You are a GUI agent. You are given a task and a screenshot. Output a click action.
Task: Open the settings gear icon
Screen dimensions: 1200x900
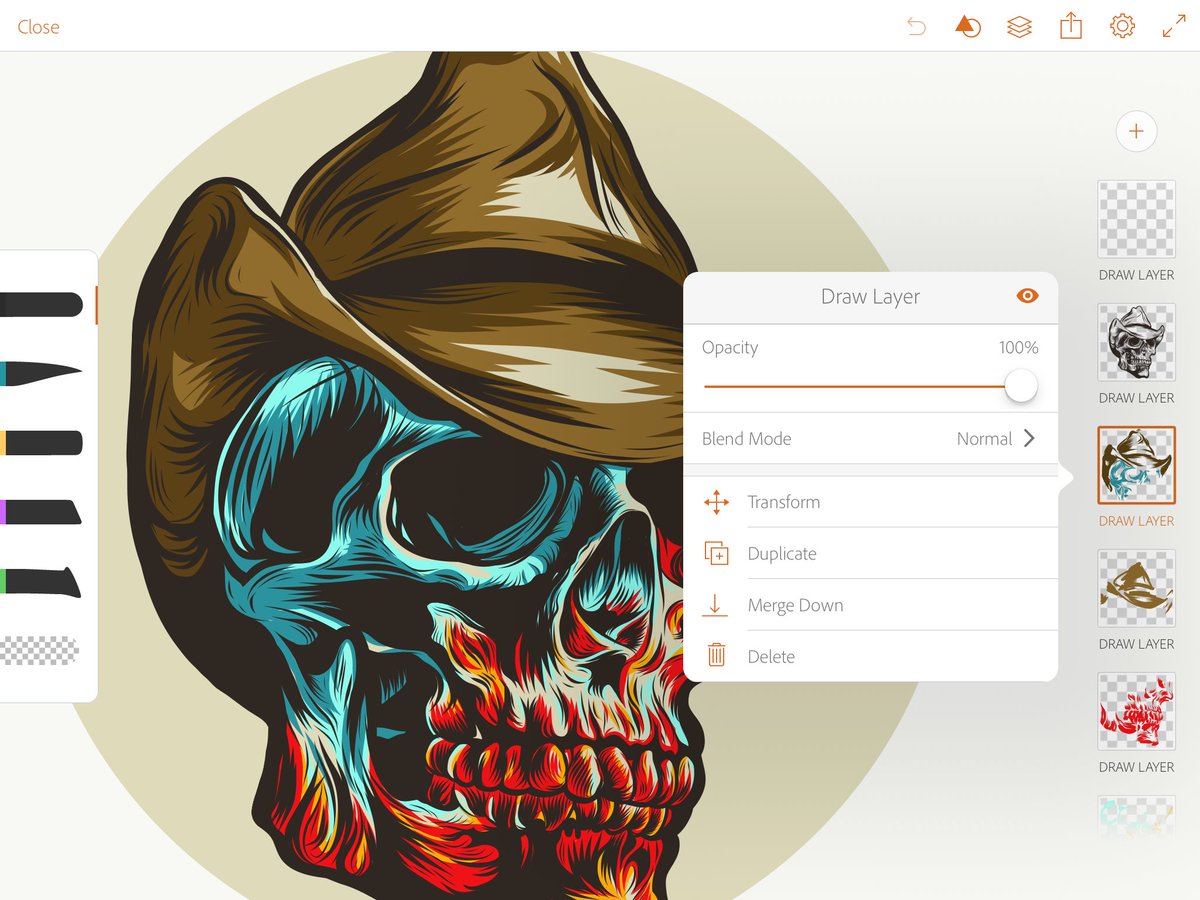[1122, 27]
